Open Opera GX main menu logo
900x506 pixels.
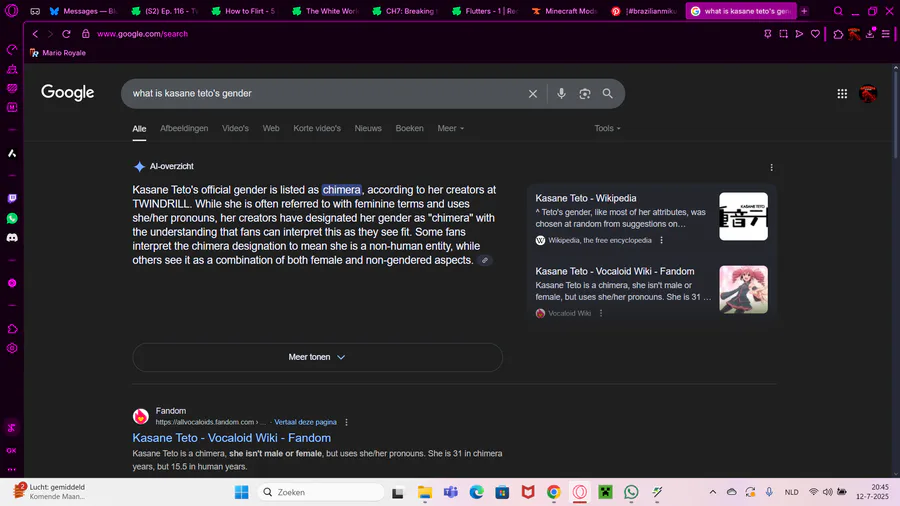click(11, 11)
